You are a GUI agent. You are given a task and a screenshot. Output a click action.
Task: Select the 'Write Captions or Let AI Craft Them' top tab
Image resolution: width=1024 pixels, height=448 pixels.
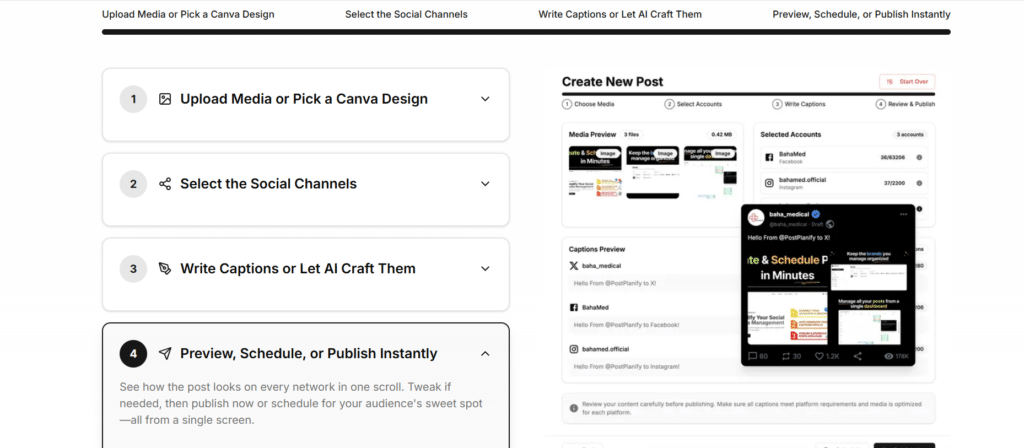coord(620,15)
